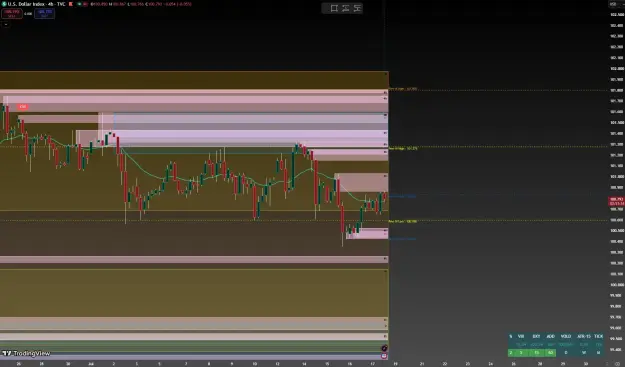Click the red flag icon beside TVC

click(71, 4)
